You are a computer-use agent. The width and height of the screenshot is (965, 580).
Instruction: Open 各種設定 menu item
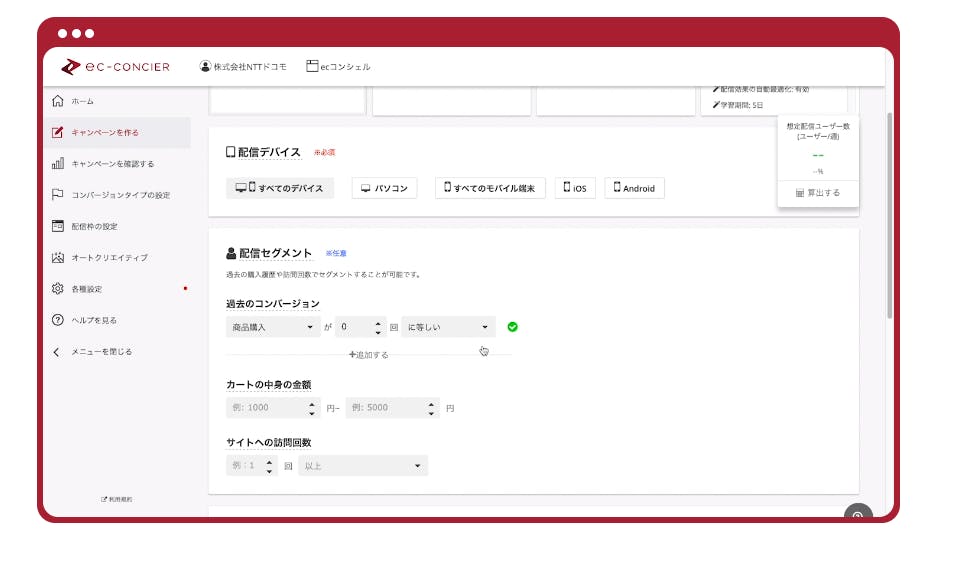[87, 289]
